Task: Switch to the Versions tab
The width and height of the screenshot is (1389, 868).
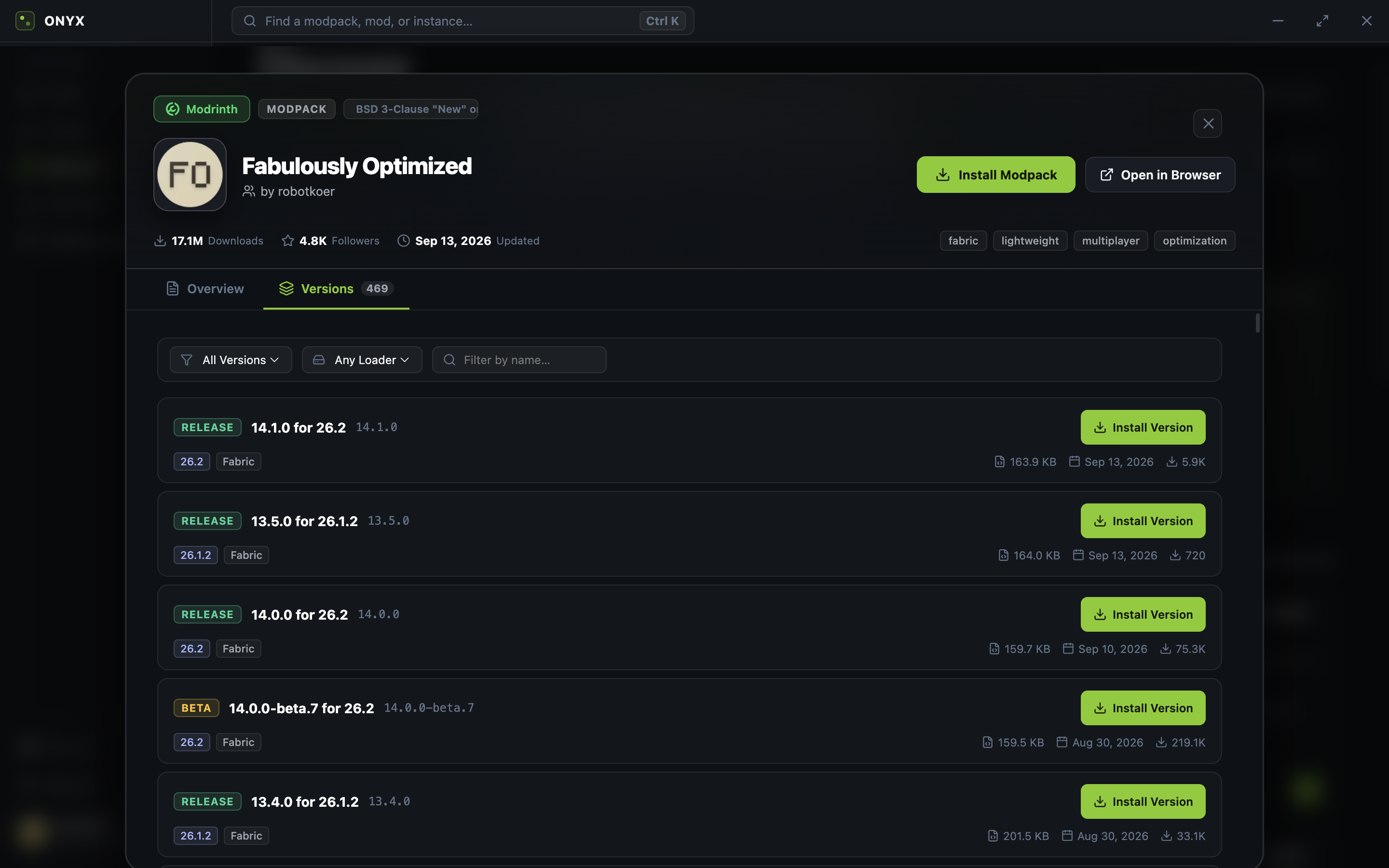Action: 336,289
